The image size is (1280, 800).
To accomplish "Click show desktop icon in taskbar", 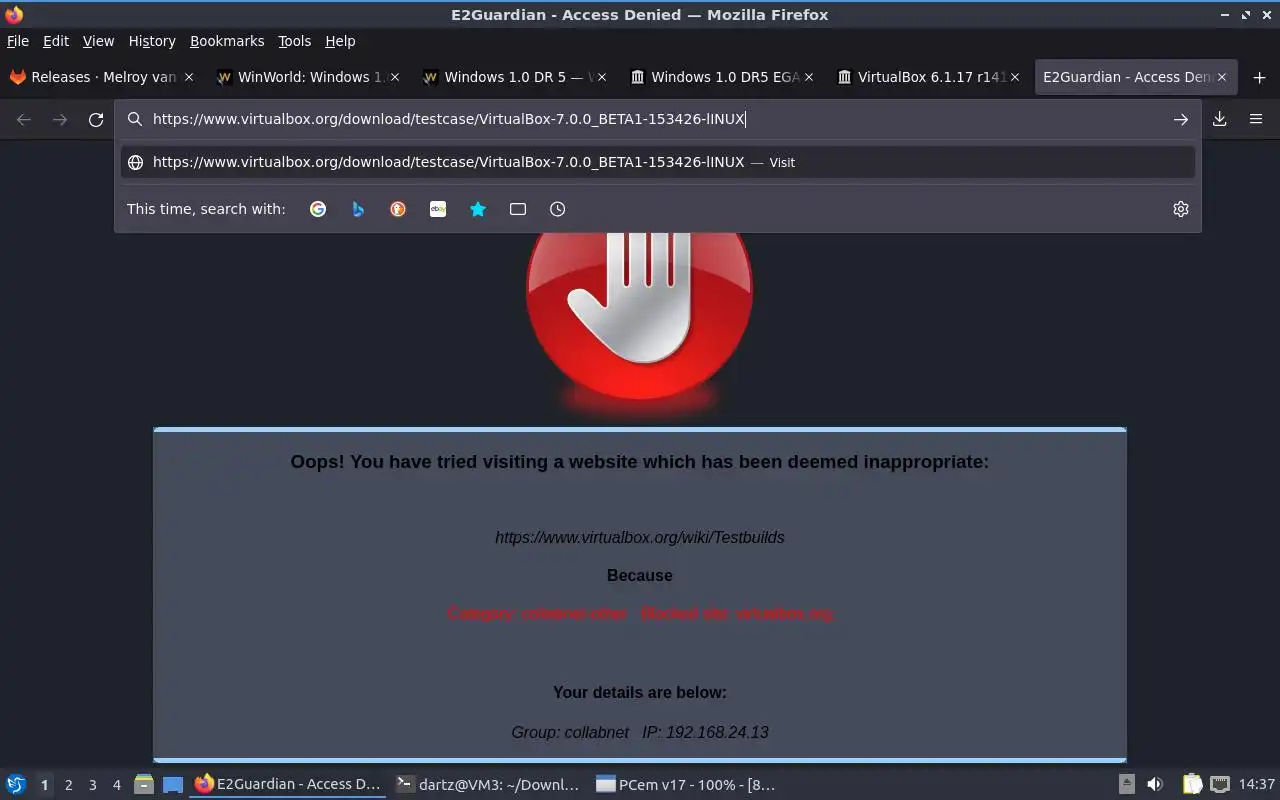I will pyautogui.click(x=173, y=784).
